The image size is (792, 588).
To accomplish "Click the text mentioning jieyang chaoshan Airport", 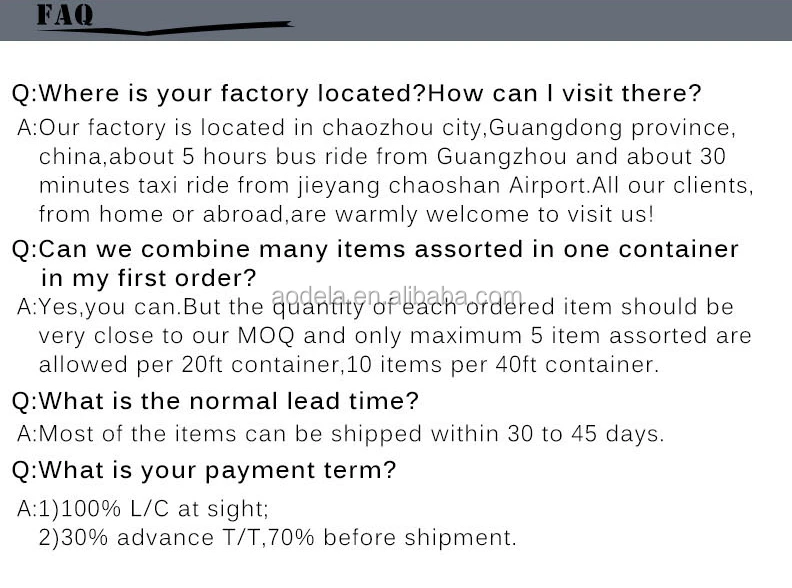I will [x=395, y=186].
